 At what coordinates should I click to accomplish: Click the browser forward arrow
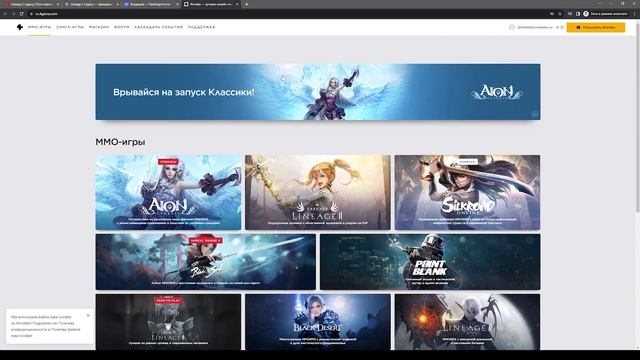[x=13, y=13]
